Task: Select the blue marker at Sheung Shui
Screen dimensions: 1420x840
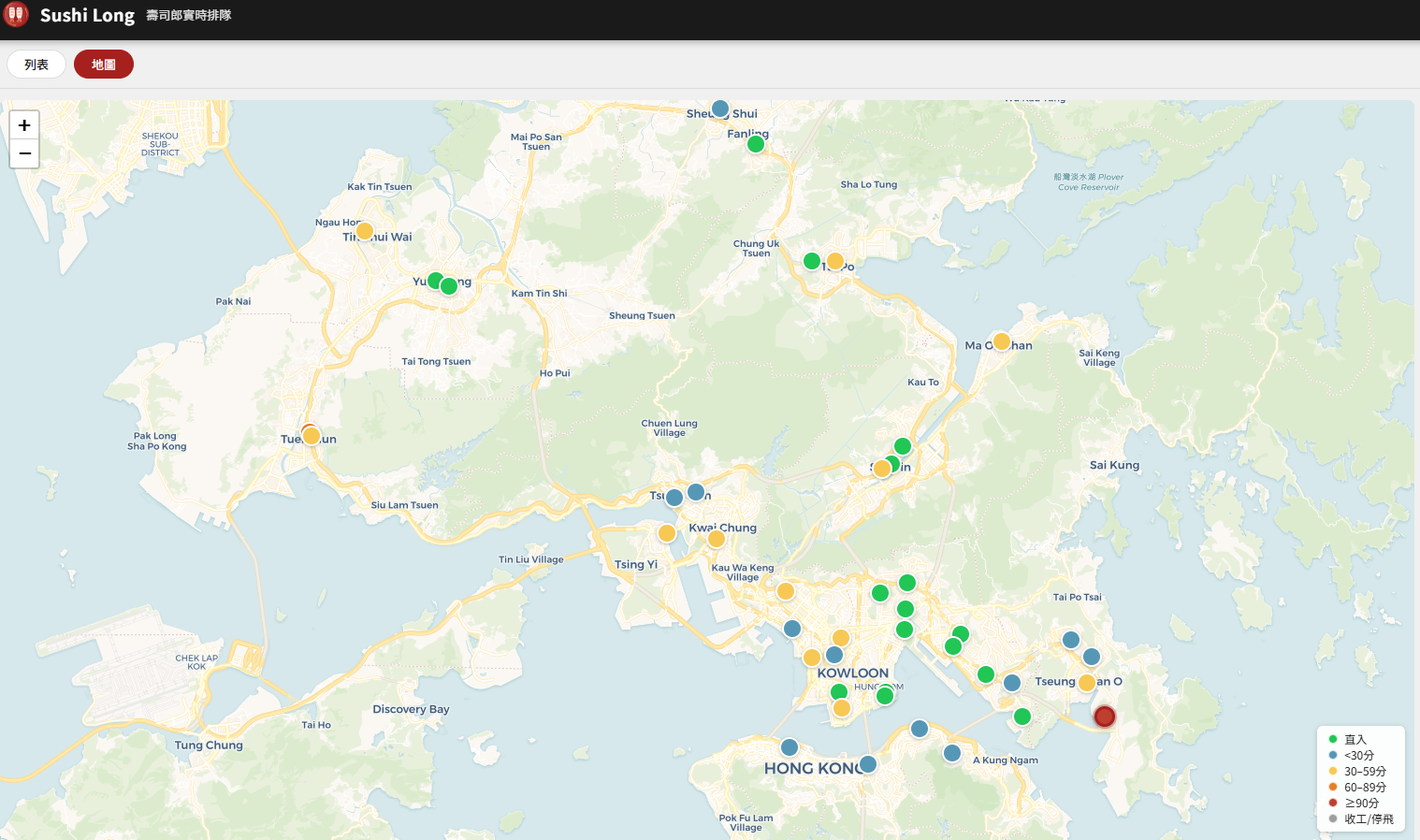Action: tap(720, 109)
